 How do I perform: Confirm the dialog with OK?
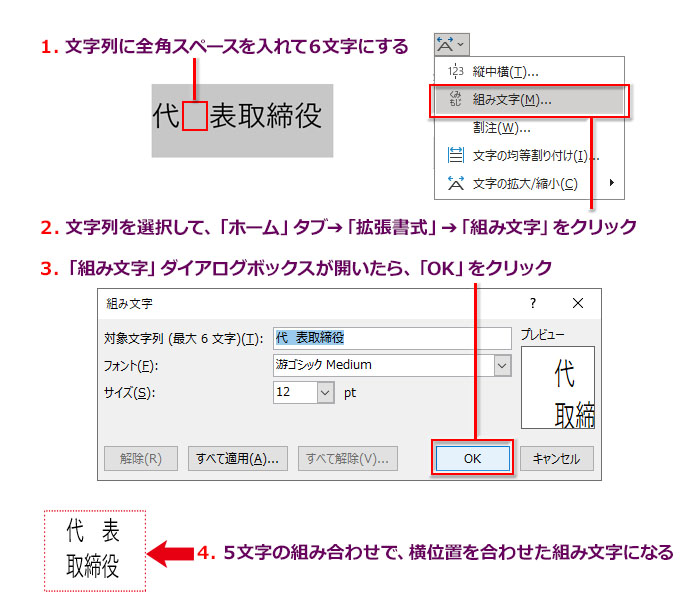(x=472, y=458)
